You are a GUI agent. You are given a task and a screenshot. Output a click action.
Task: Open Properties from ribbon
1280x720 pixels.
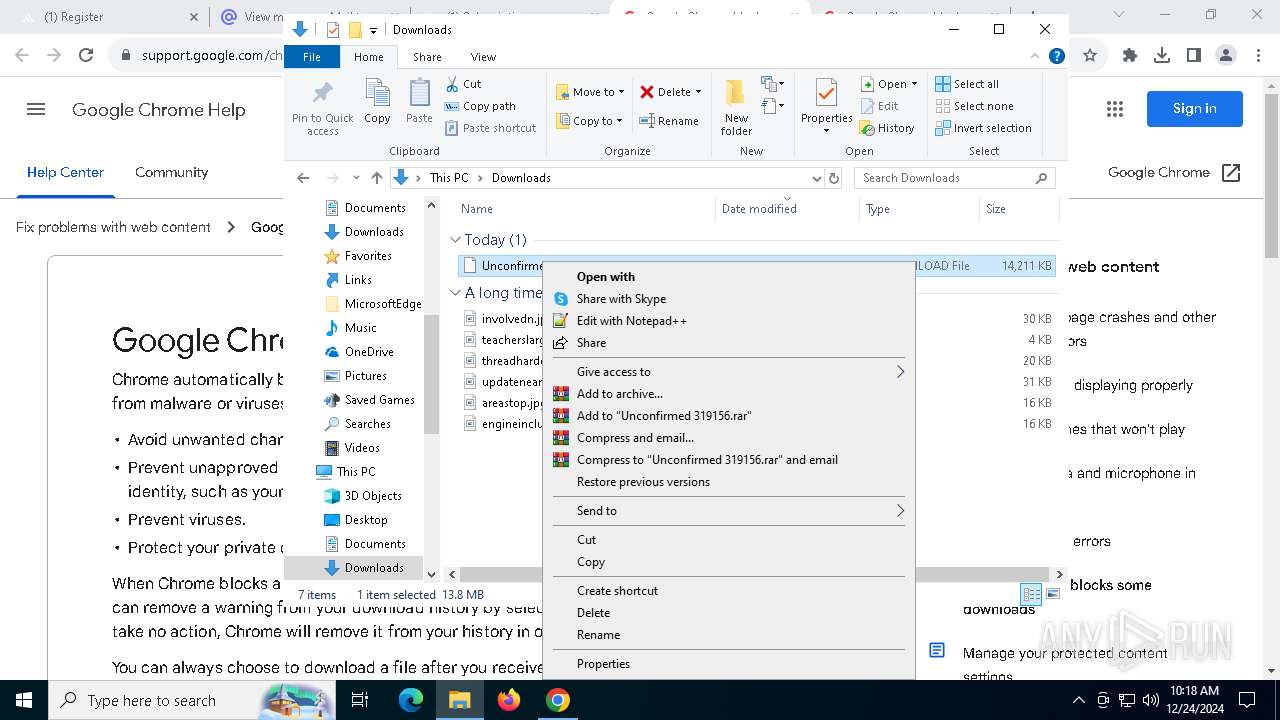[826, 107]
